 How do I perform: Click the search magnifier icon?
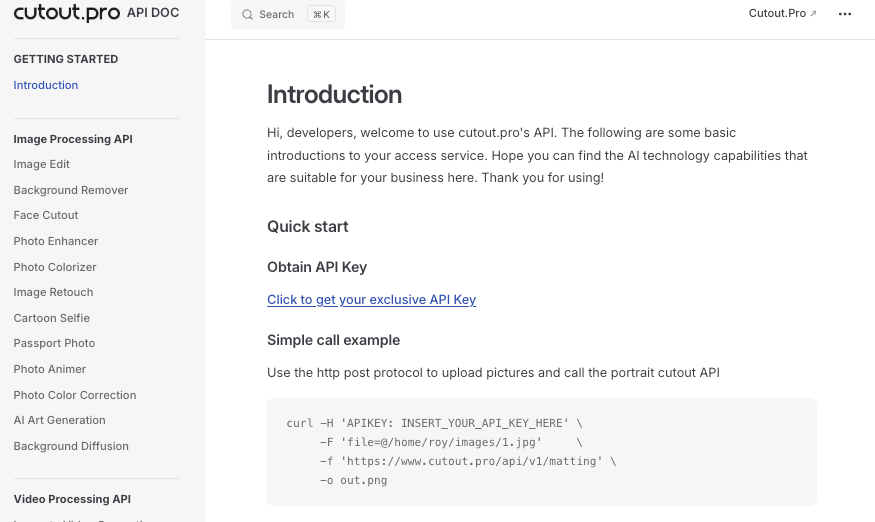pyautogui.click(x=247, y=15)
